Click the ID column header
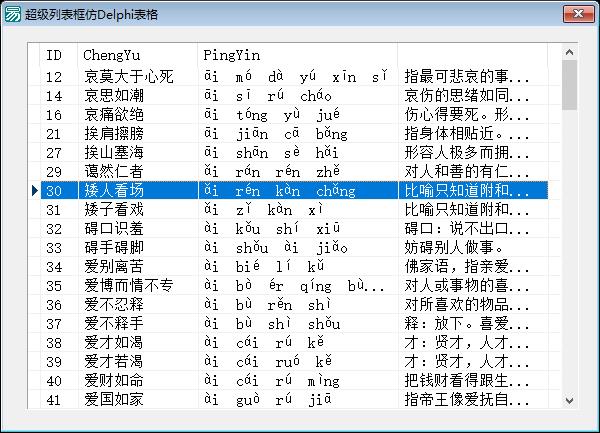Screen dimensions: 600x433 (58, 54)
